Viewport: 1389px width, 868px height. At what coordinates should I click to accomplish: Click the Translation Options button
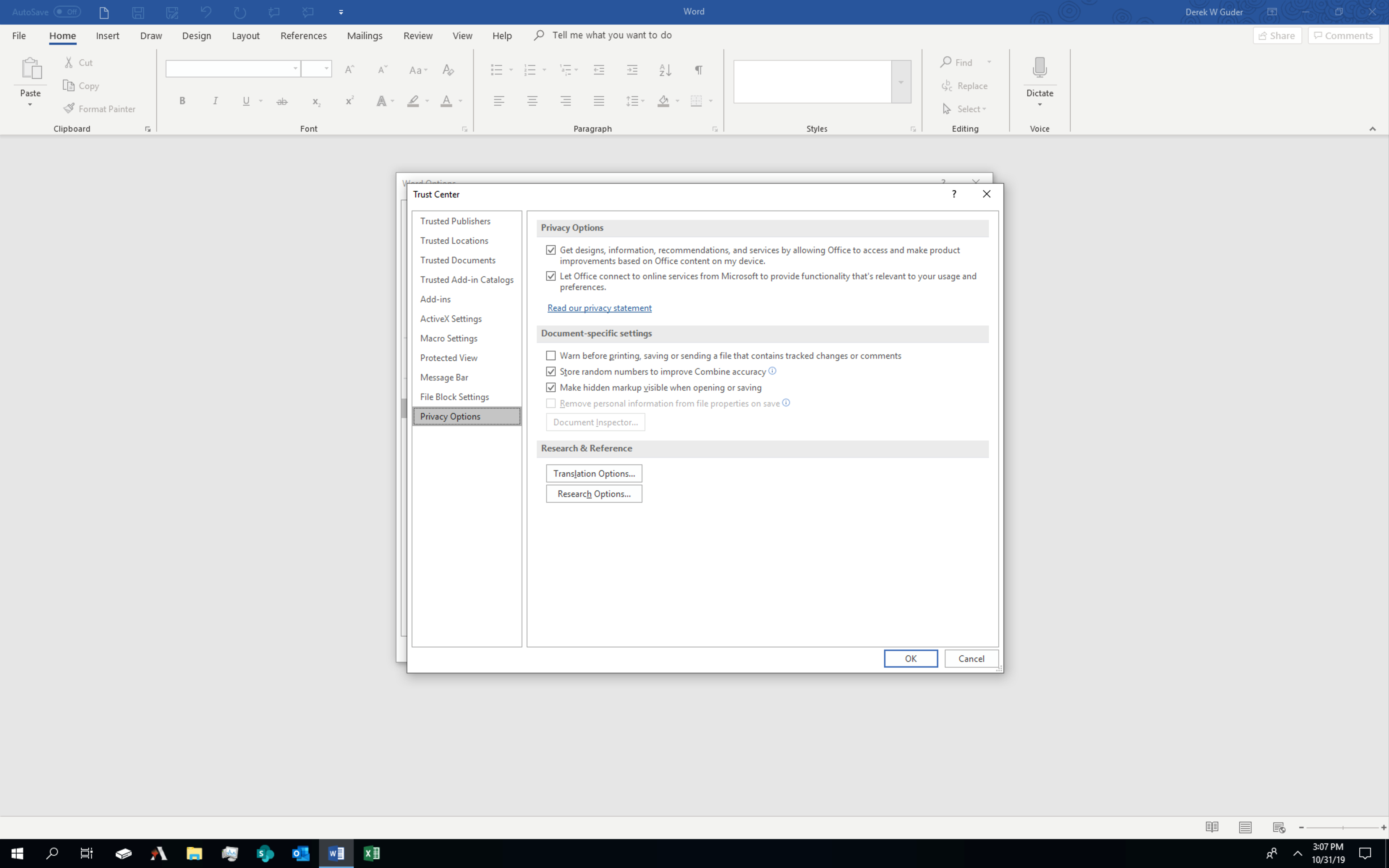tap(594, 473)
